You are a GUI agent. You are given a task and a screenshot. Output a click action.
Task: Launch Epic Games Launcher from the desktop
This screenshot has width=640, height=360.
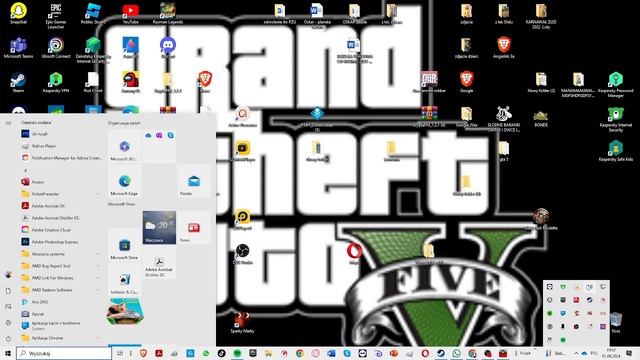tap(56, 16)
